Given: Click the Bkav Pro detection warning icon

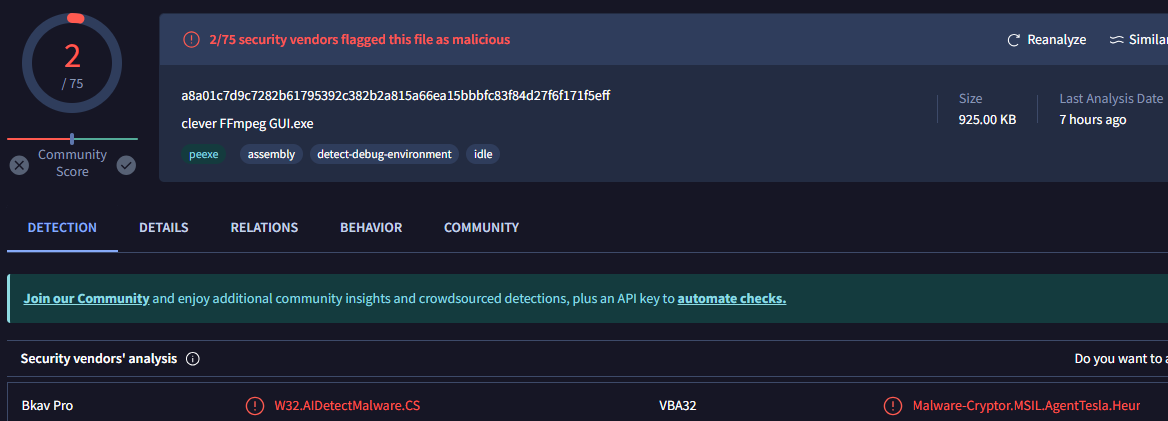Looking at the screenshot, I should click(x=255, y=406).
